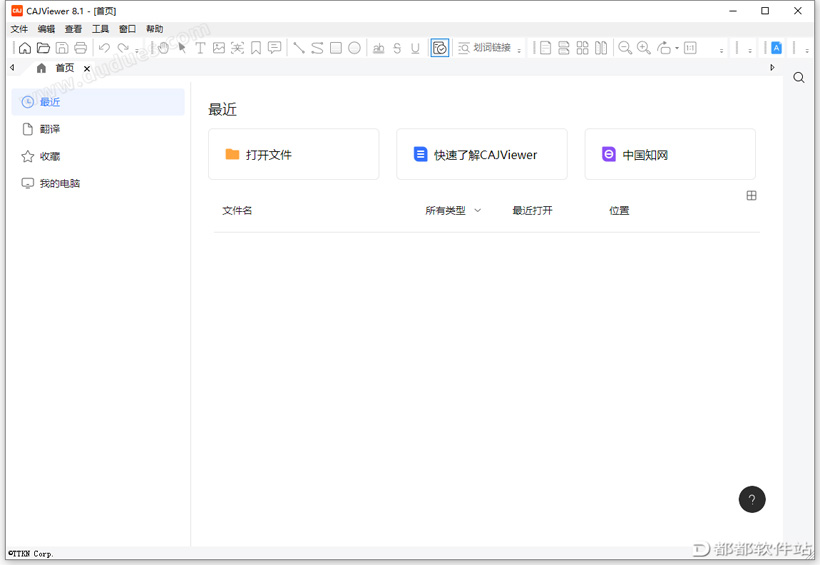Apply the strikethrough text tool
Screen dimensions: 820x565
click(x=397, y=48)
